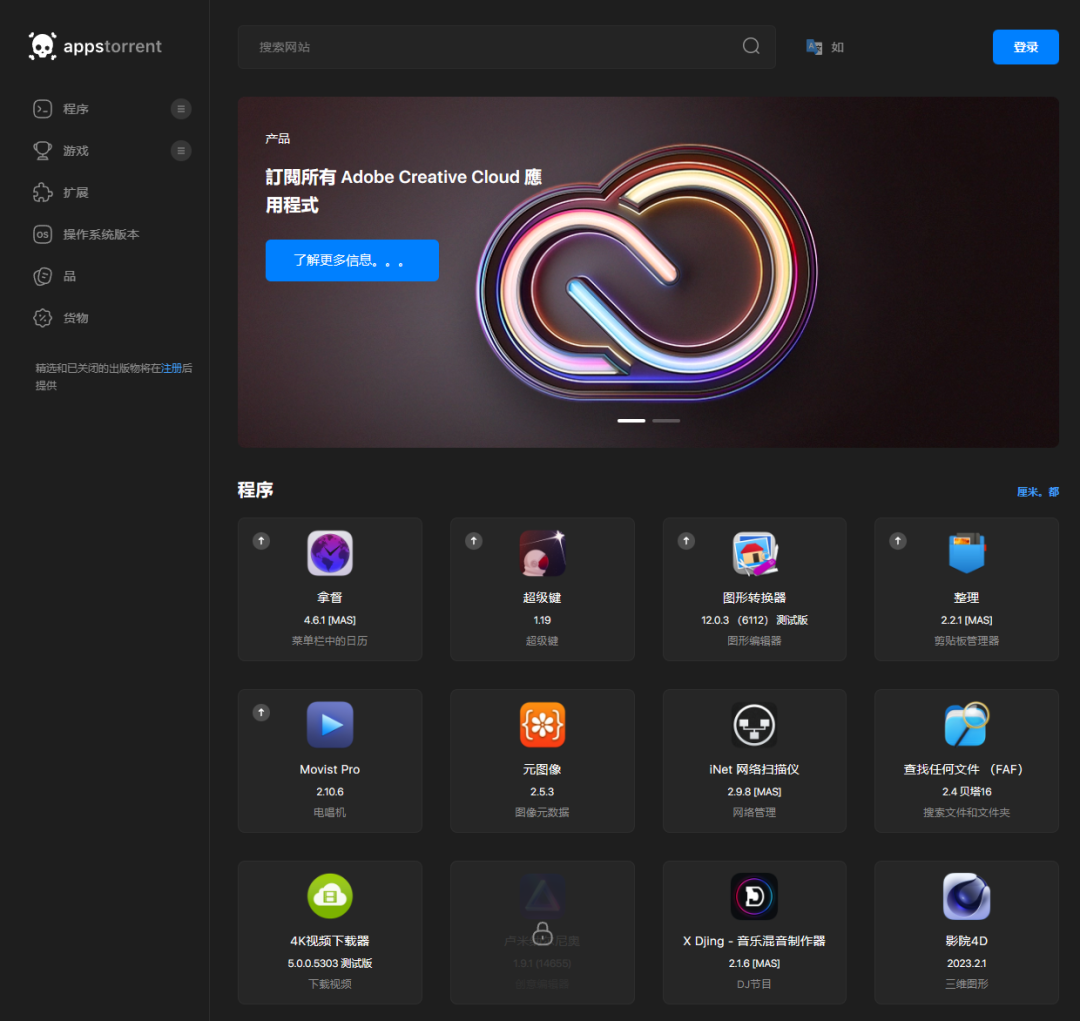Image resolution: width=1080 pixels, height=1021 pixels.
Task: Click the language translate icon
Action: [x=814, y=47]
